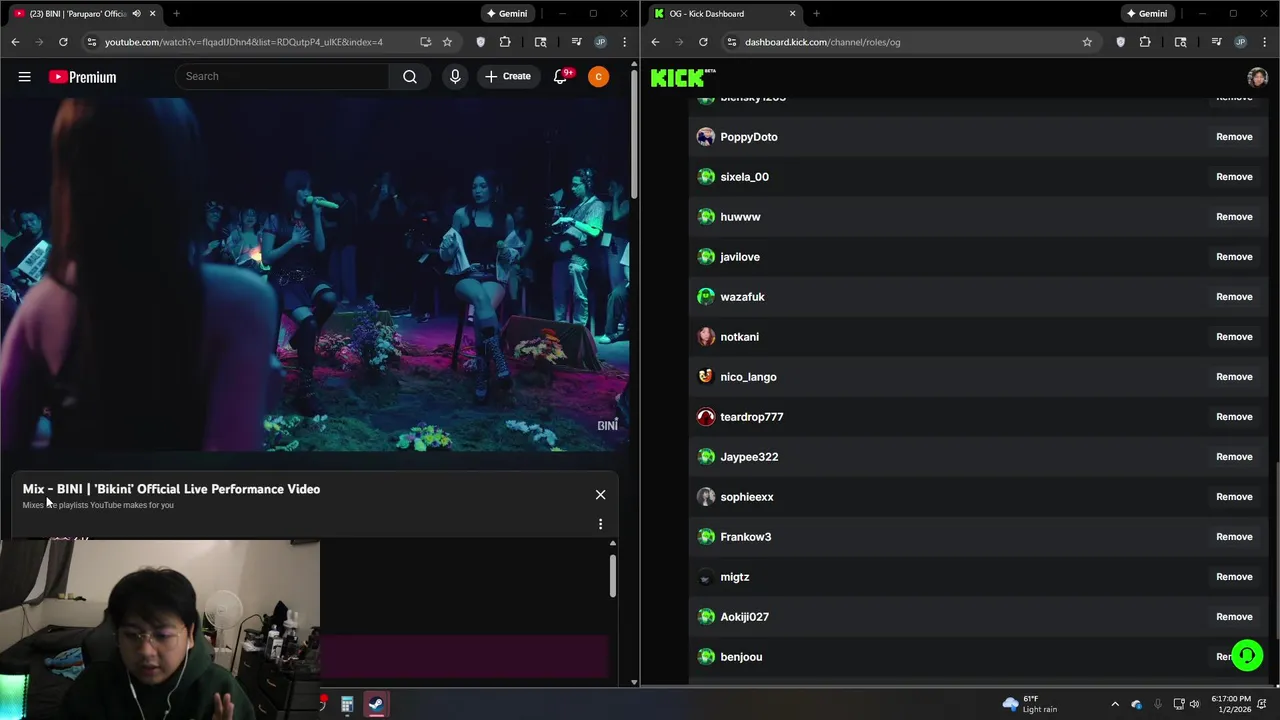Click the username benjoou
This screenshot has width=1280, height=720.
[x=741, y=657]
